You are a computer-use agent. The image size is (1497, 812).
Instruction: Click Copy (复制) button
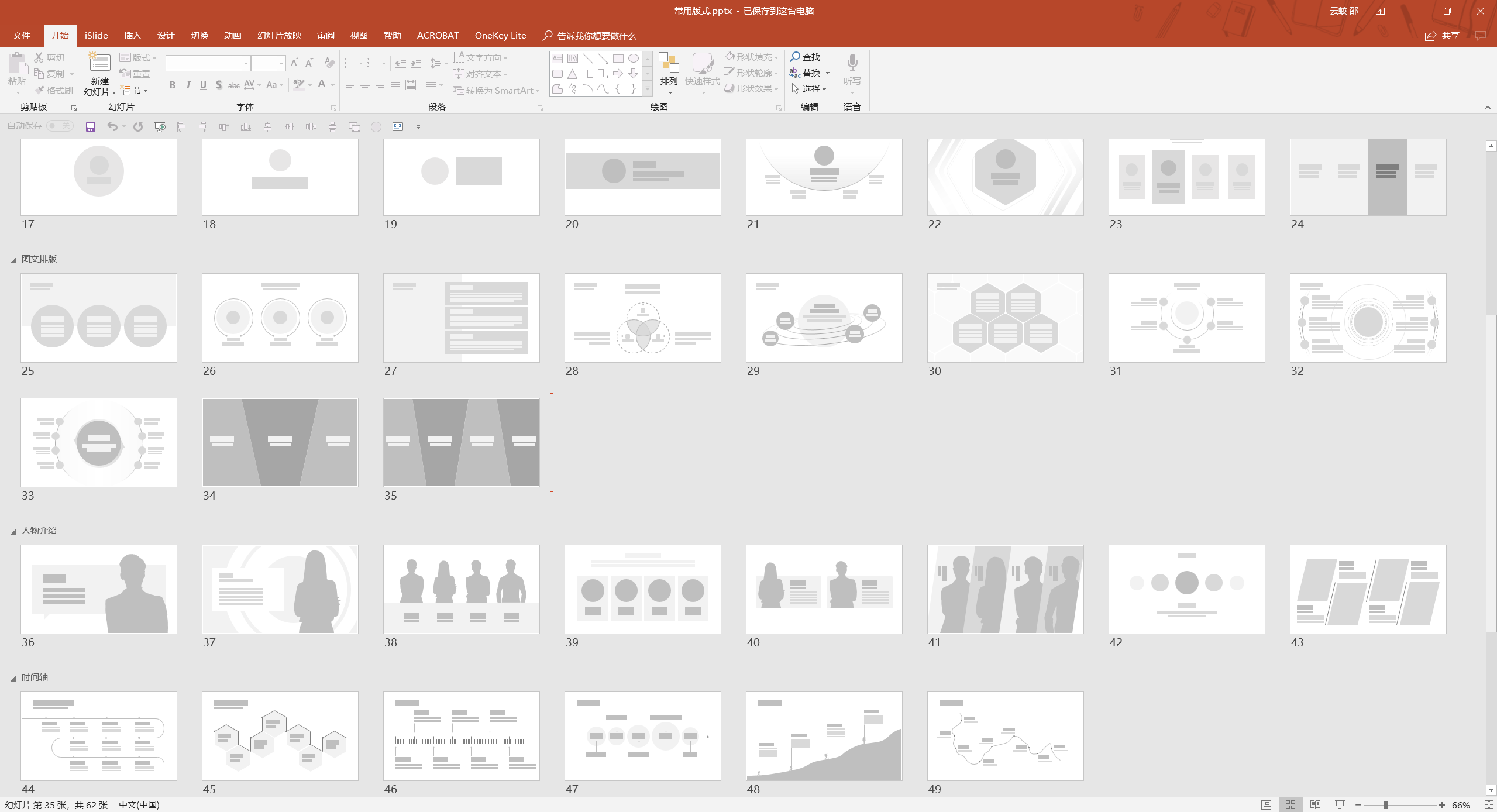coord(54,74)
